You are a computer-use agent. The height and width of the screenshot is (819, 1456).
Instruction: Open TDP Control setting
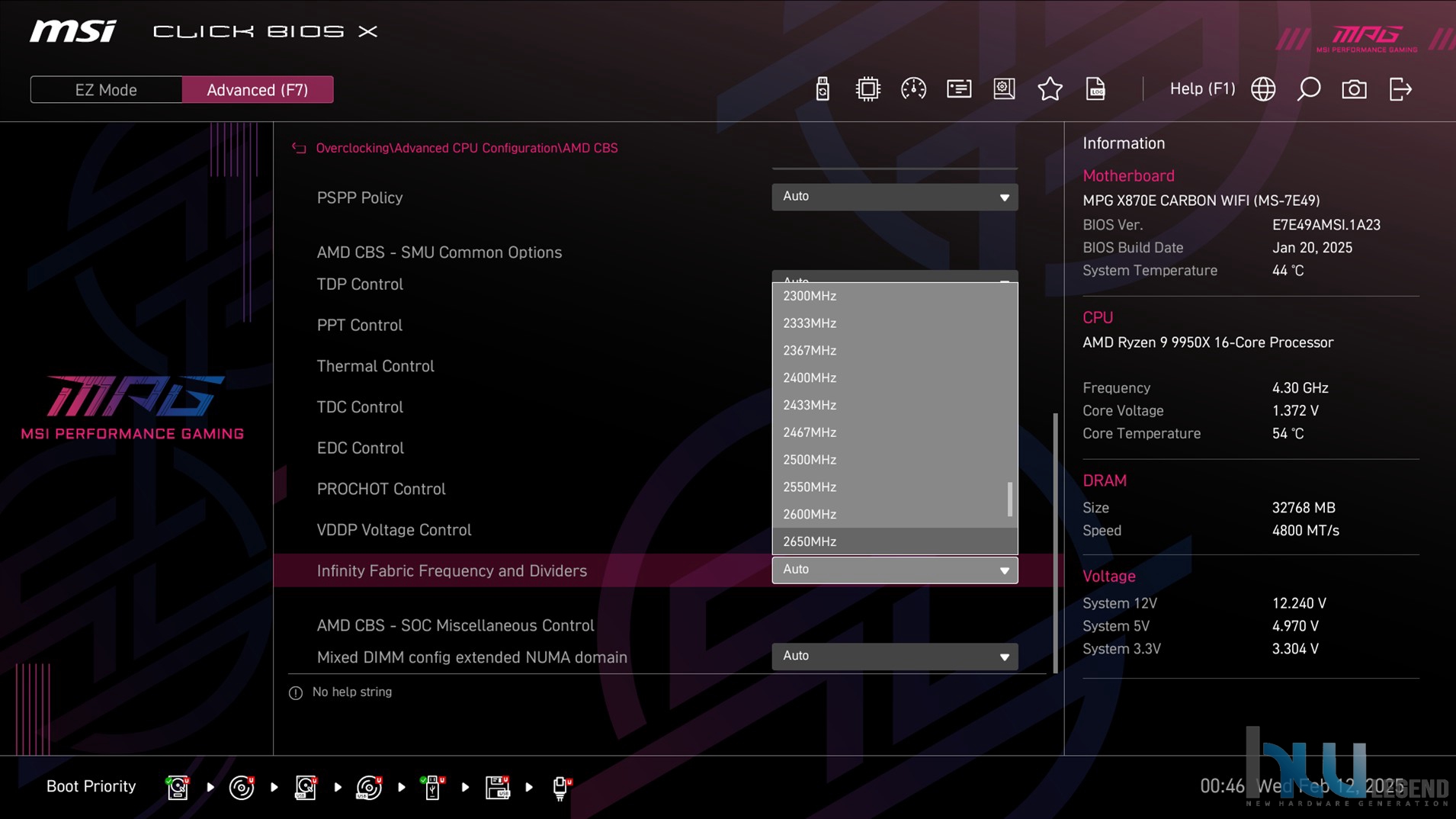(x=360, y=284)
